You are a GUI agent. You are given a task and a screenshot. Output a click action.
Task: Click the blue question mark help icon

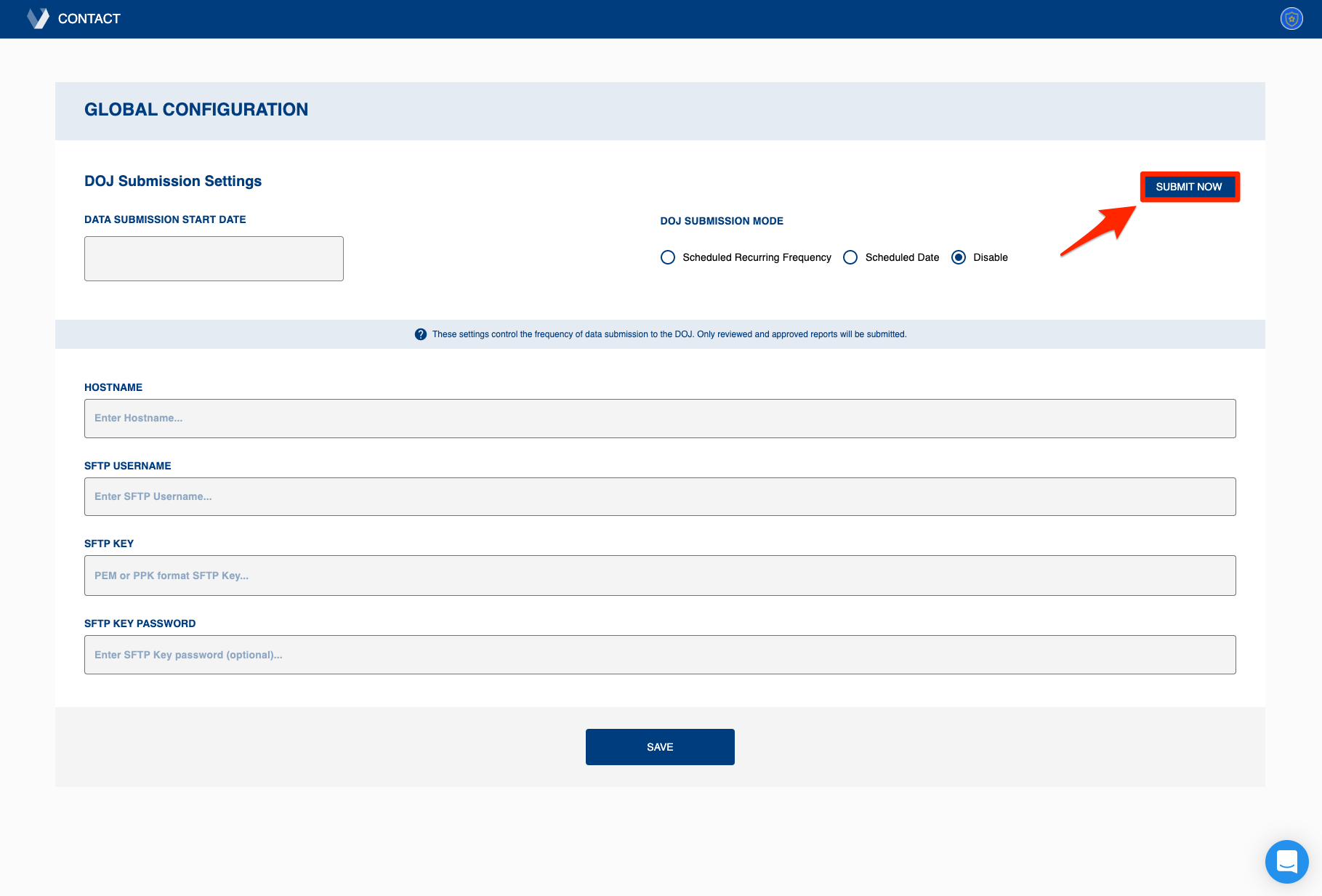coord(420,334)
